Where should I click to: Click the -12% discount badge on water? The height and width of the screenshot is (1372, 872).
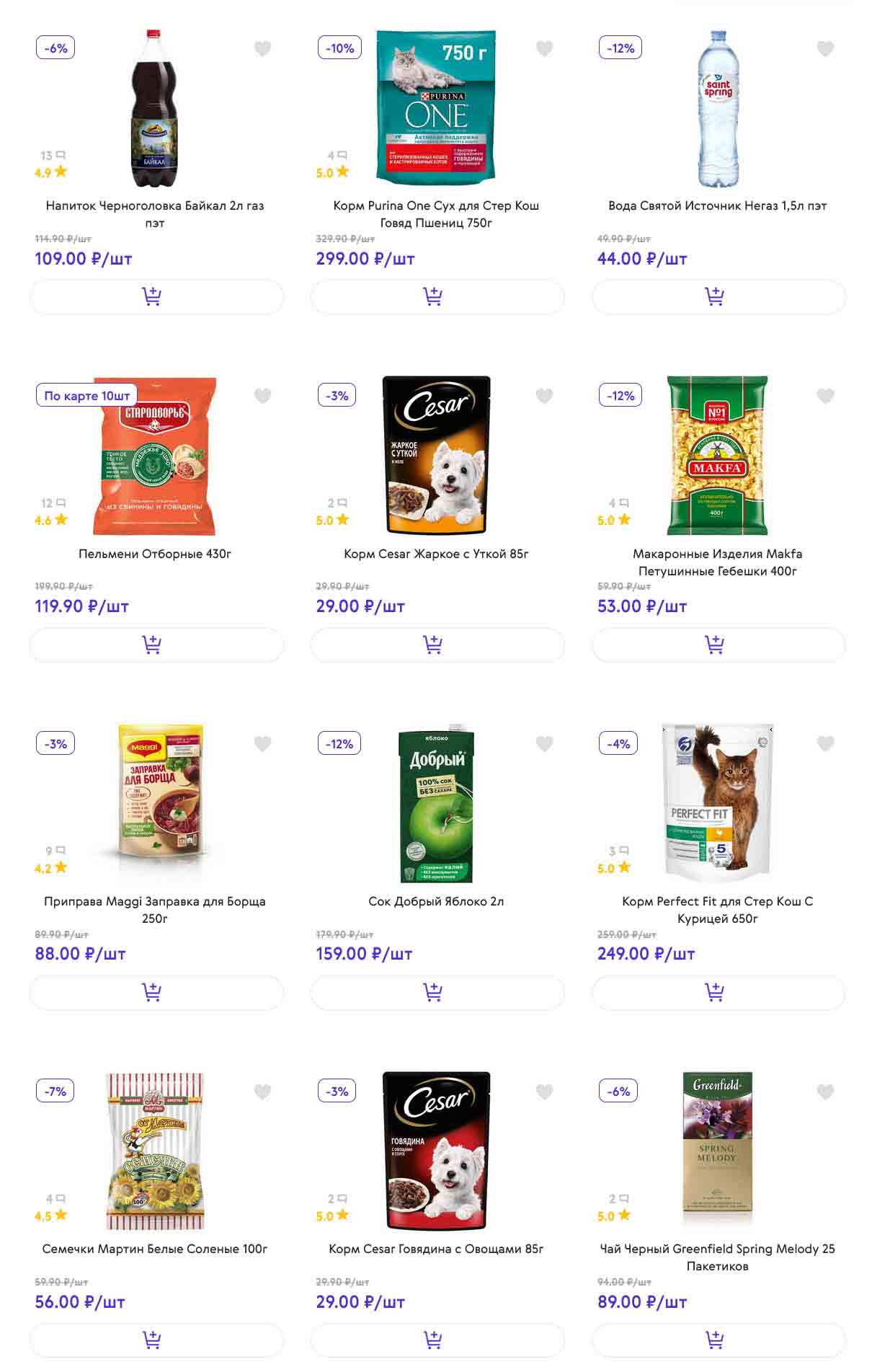[620, 48]
